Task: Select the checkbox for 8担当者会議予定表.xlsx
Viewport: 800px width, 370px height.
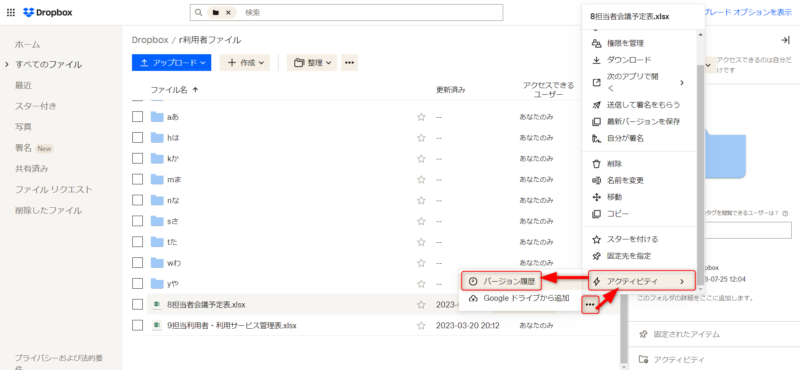Action: [137, 305]
